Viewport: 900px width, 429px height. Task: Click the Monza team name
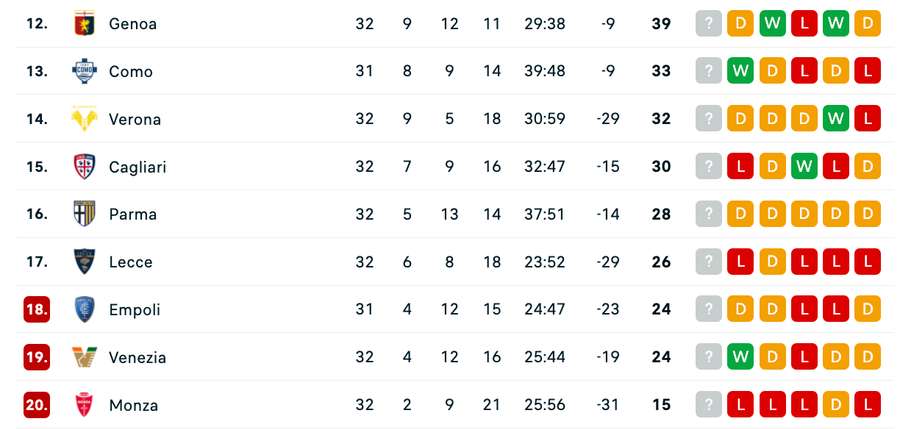tap(133, 405)
